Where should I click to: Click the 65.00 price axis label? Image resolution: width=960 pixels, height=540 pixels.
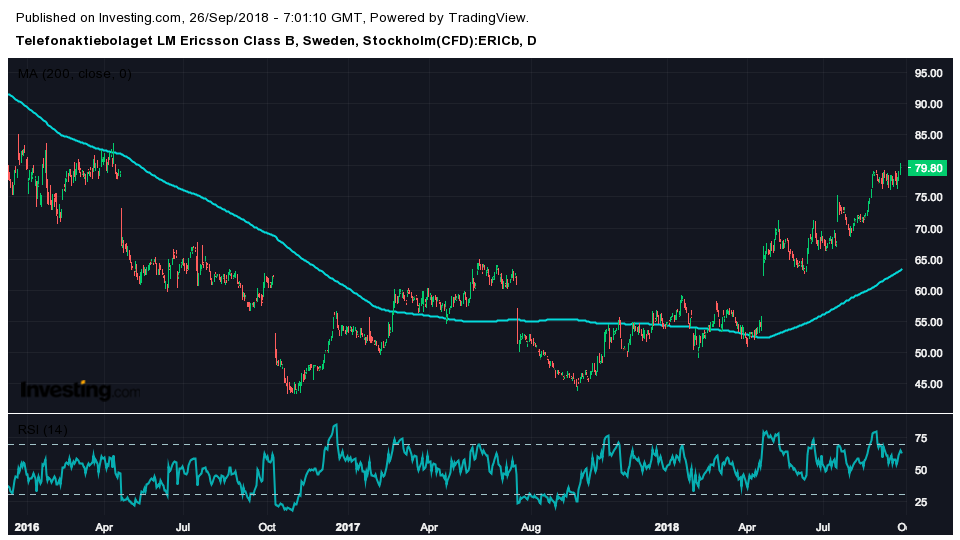928,260
